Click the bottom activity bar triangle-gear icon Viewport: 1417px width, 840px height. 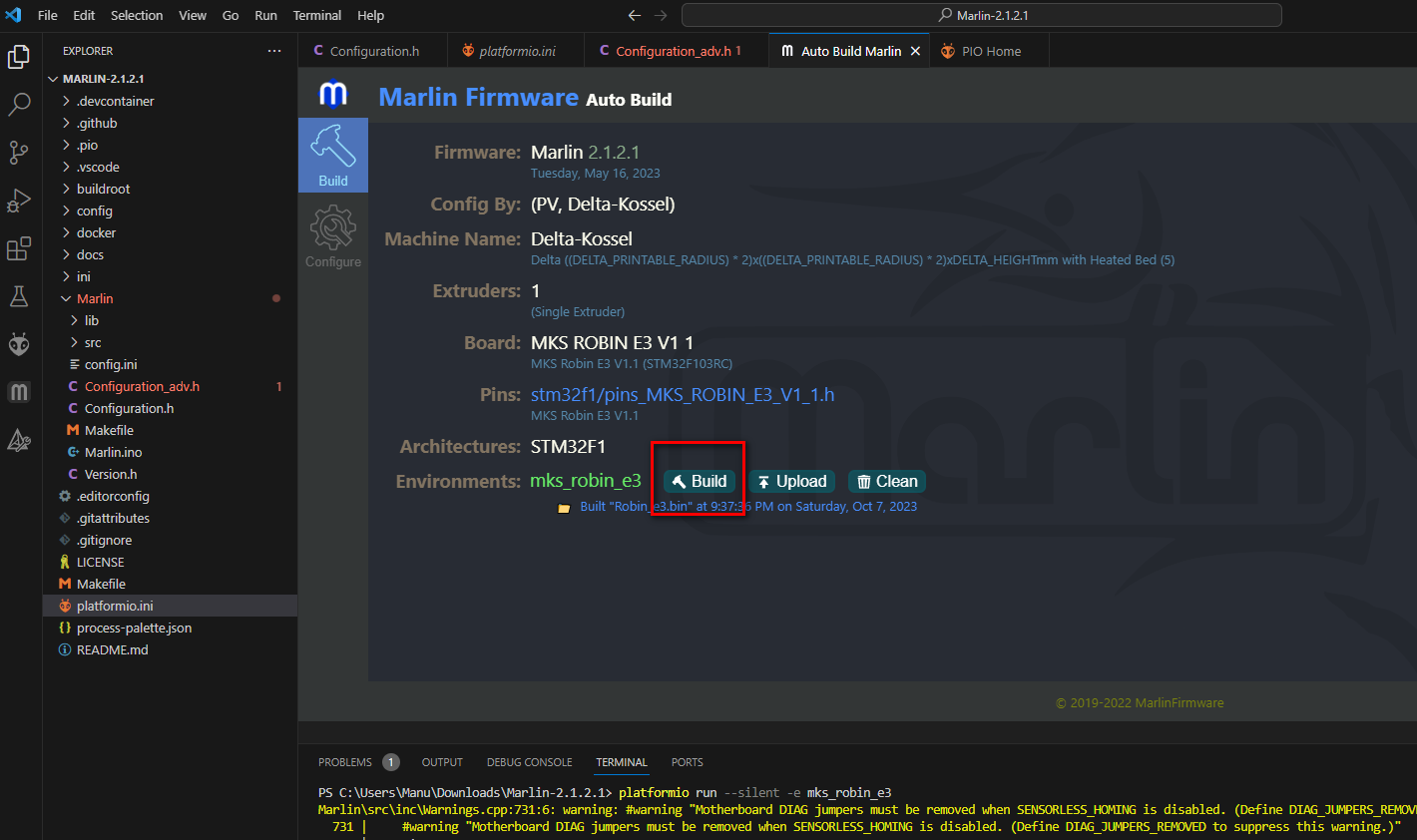(19, 440)
